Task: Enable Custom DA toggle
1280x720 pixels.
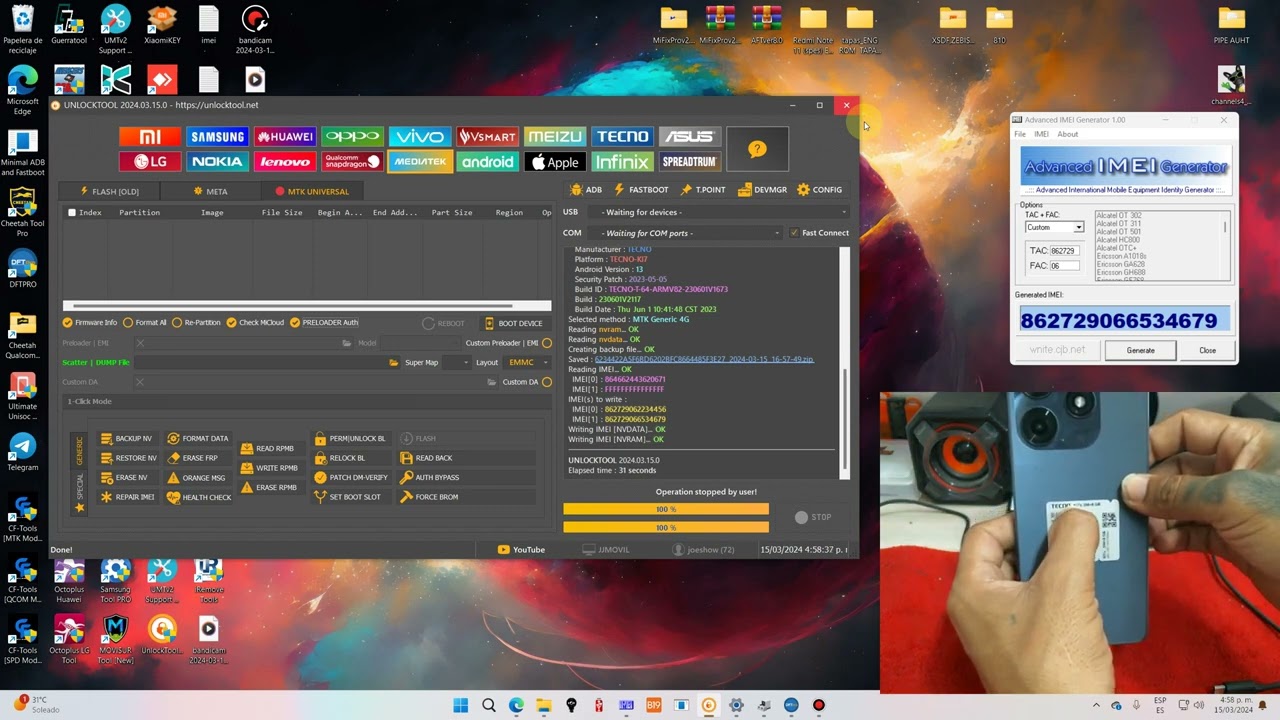Action: click(547, 382)
